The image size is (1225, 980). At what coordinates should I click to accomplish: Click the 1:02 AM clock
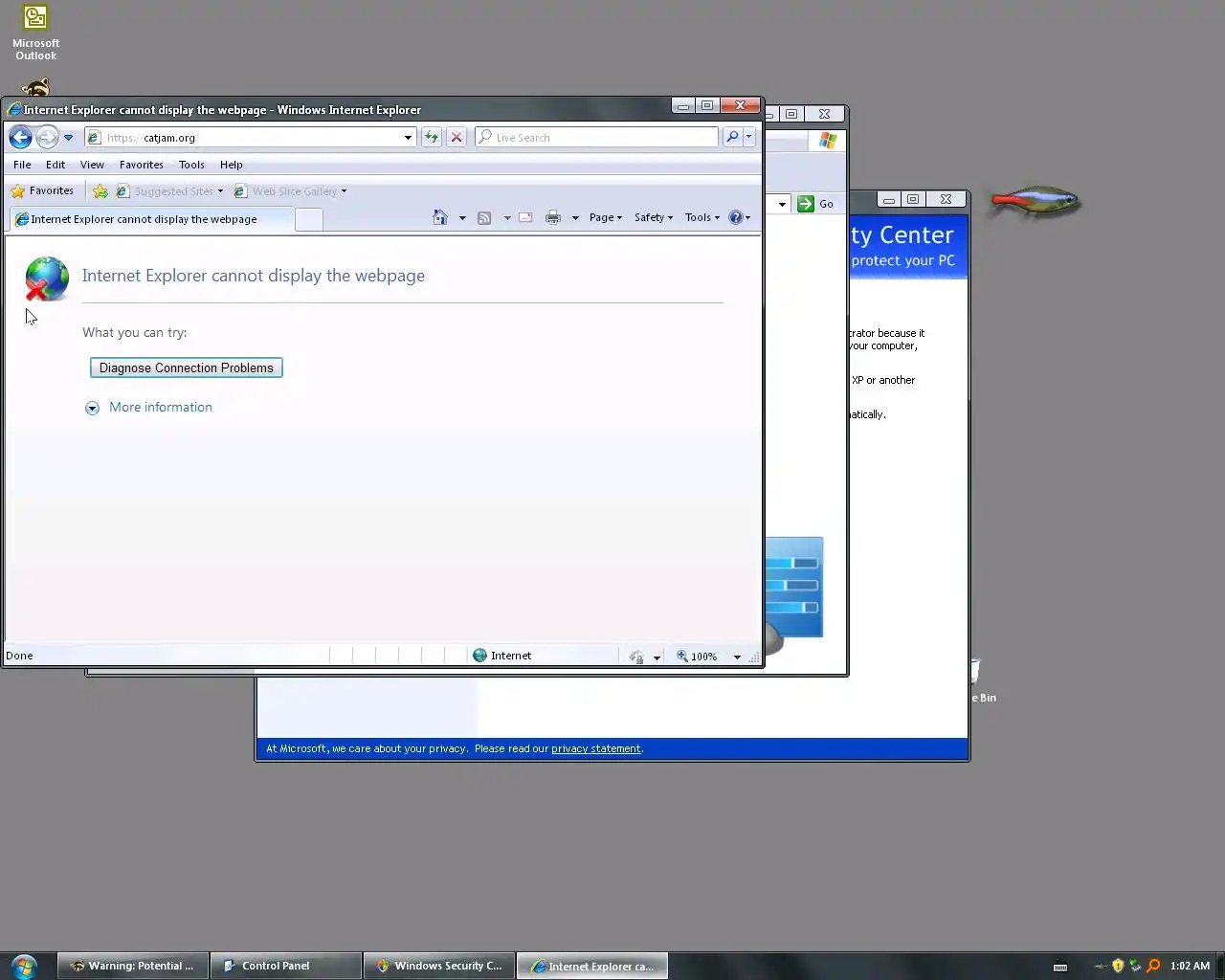[x=1190, y=966]
